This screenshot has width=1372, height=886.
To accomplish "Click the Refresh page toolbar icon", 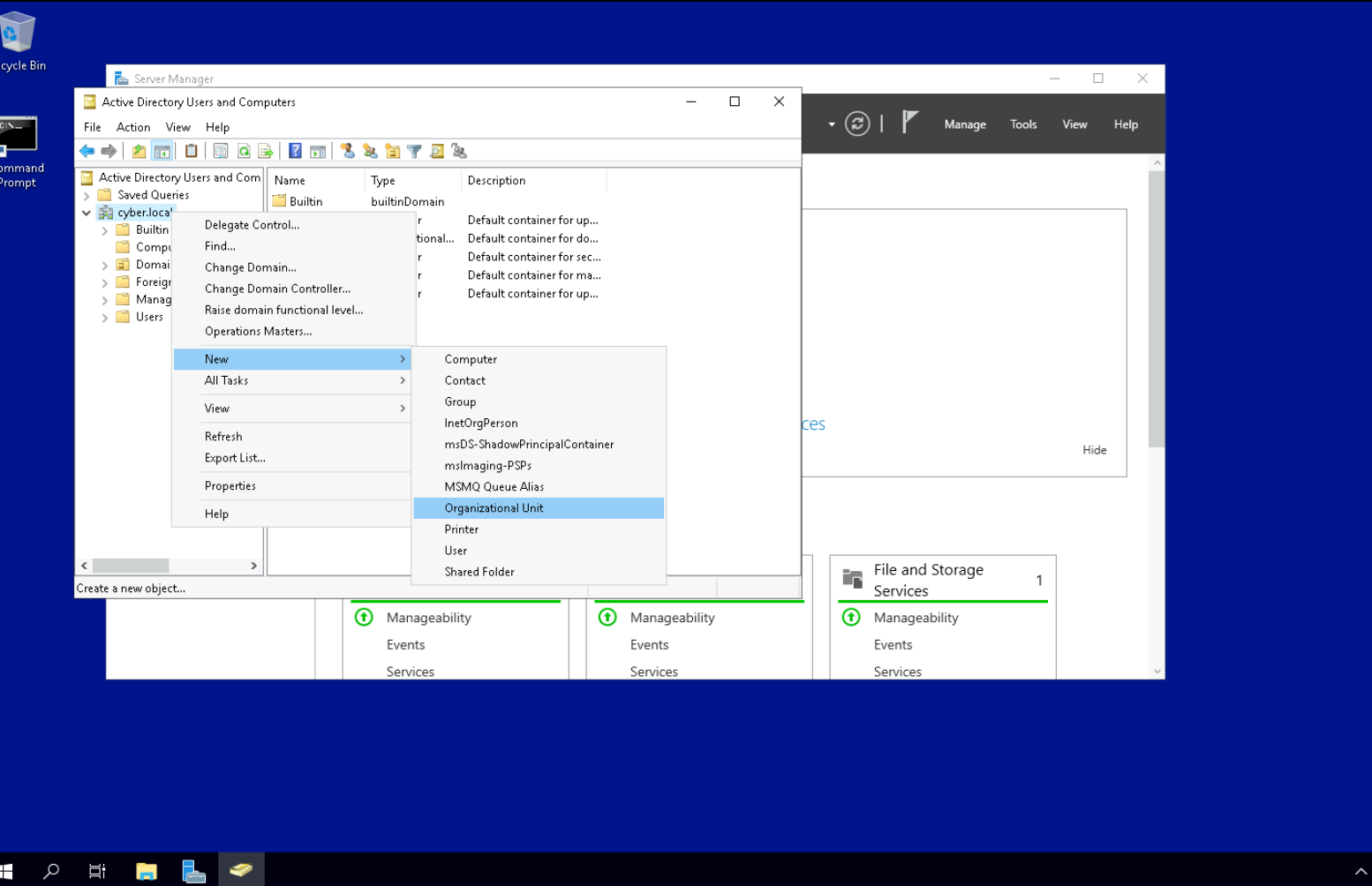I will coord(244,151).
